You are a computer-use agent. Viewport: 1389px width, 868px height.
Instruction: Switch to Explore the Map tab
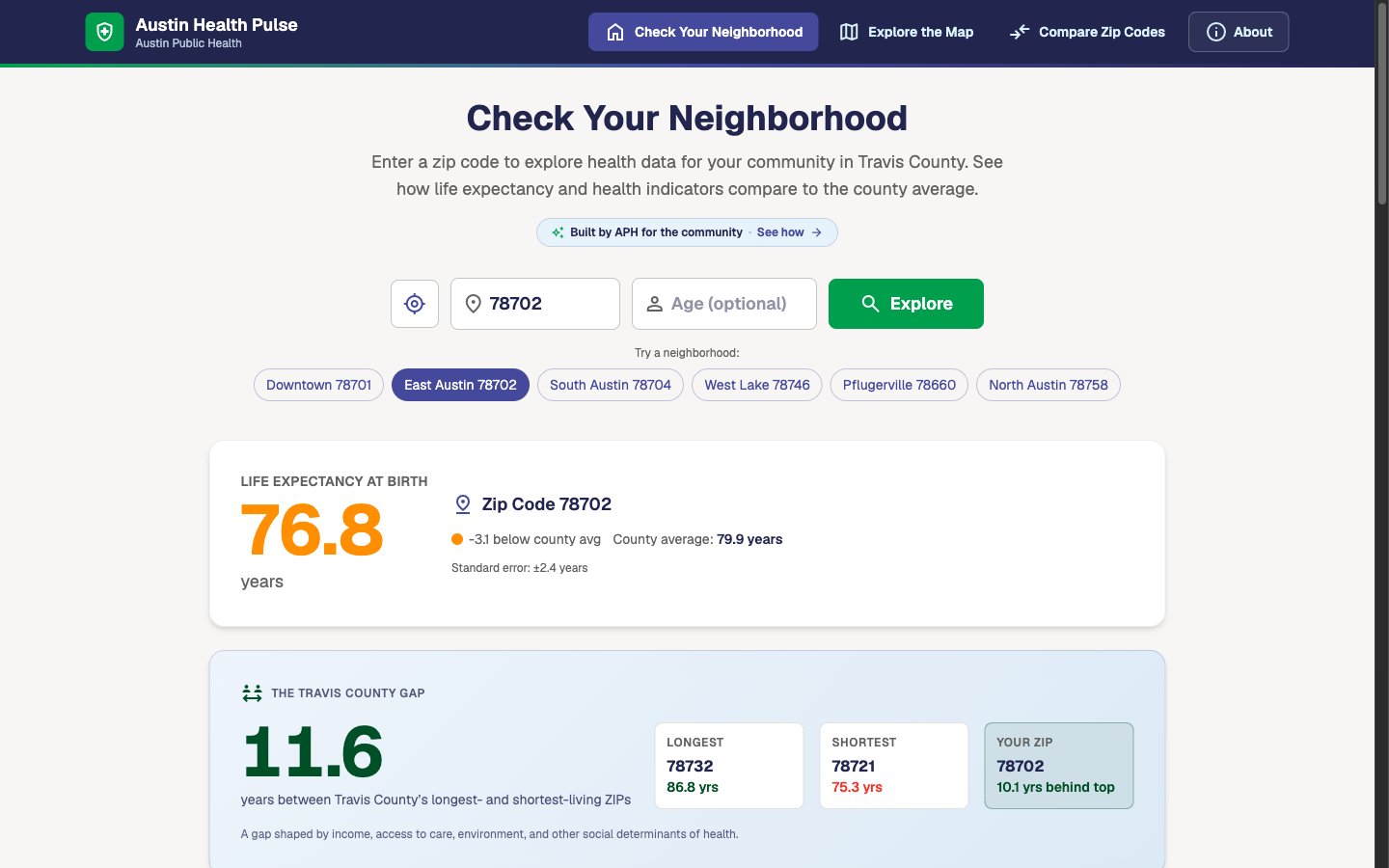(907, 32)
